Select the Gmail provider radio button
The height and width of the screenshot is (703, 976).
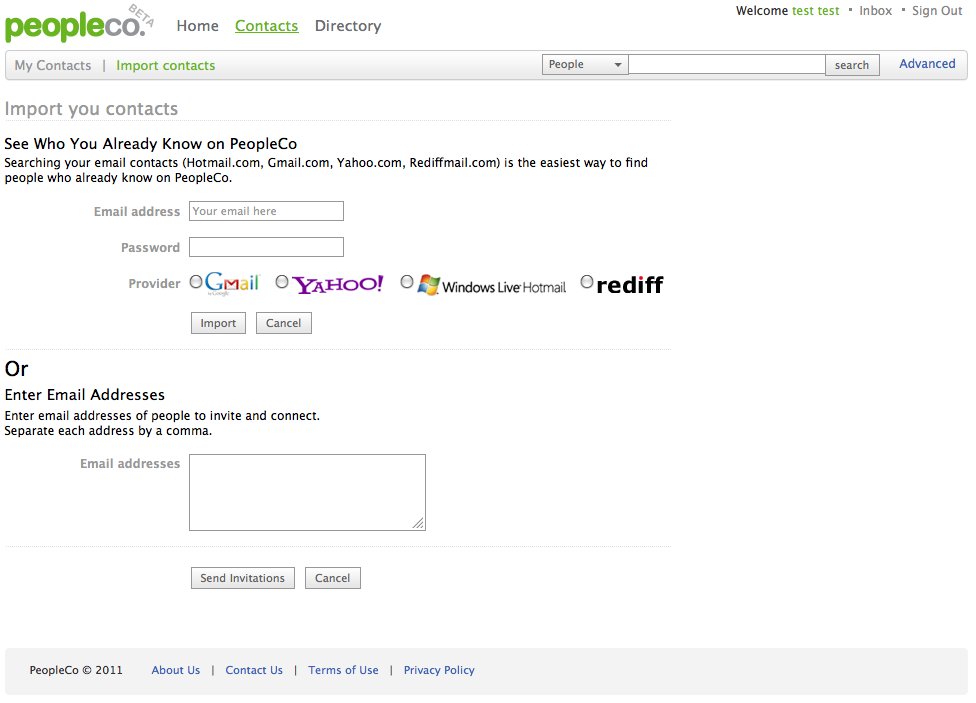(196, 282)
